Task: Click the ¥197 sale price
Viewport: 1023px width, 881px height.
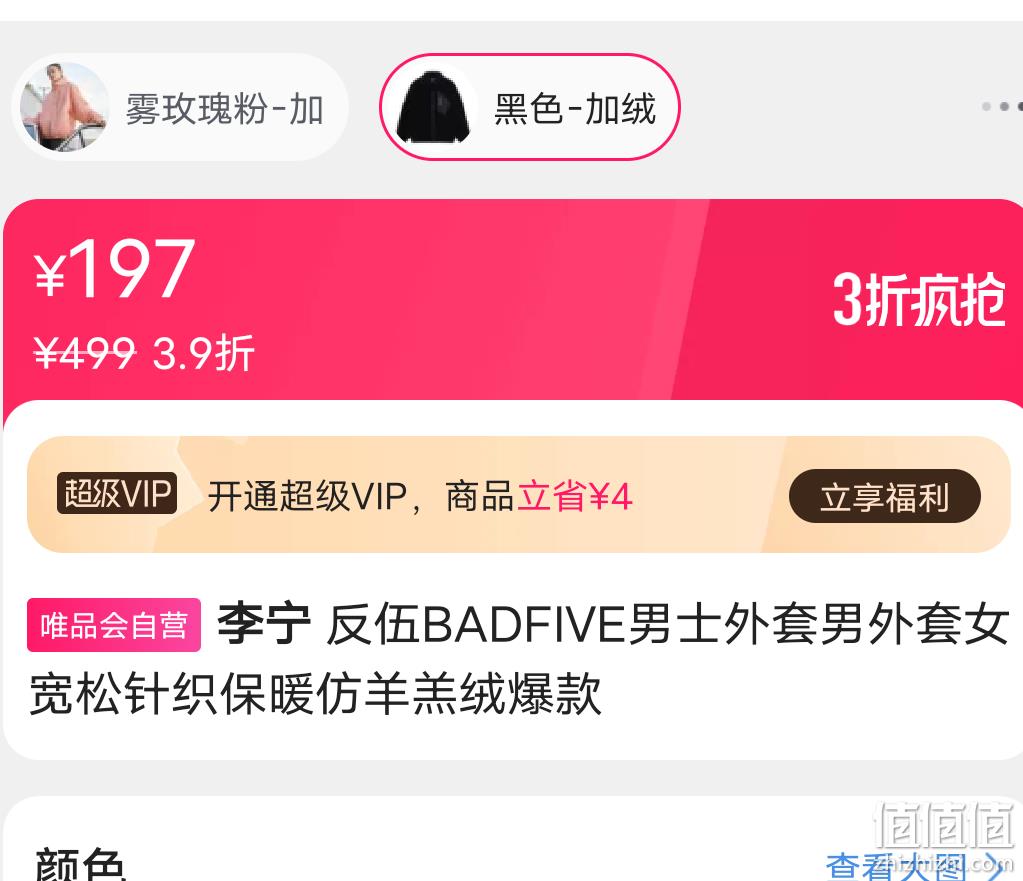Action: pyautogui.click(x=115, y=268)
